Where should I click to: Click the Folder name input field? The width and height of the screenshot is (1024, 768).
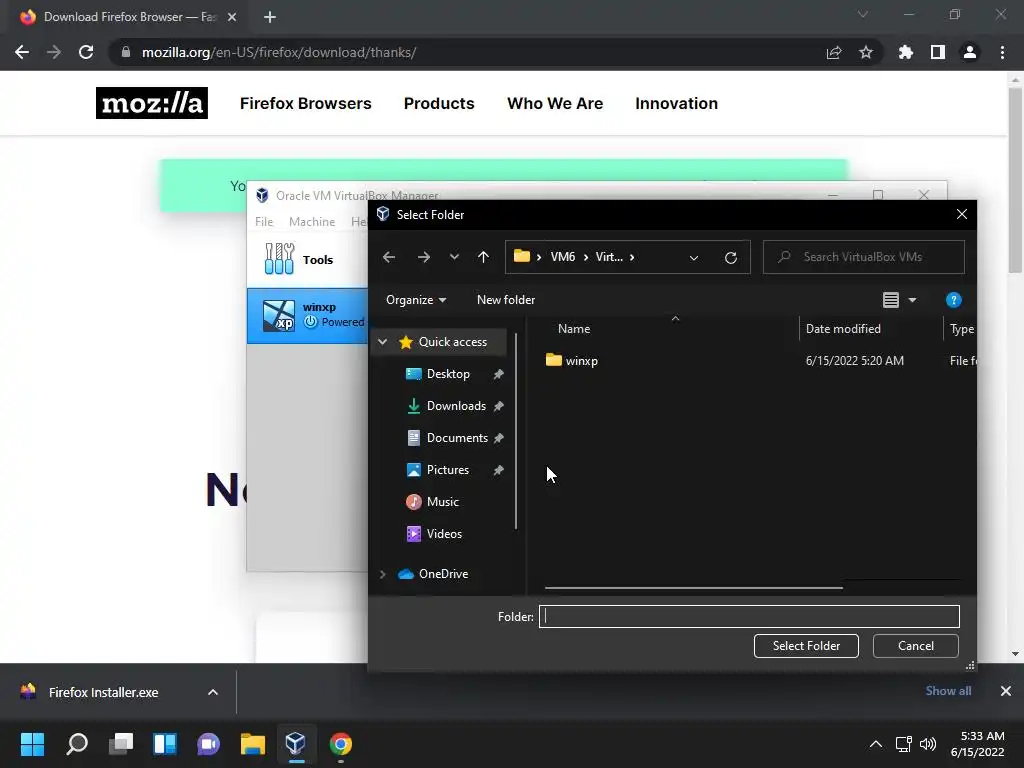[x=749, y=616]
